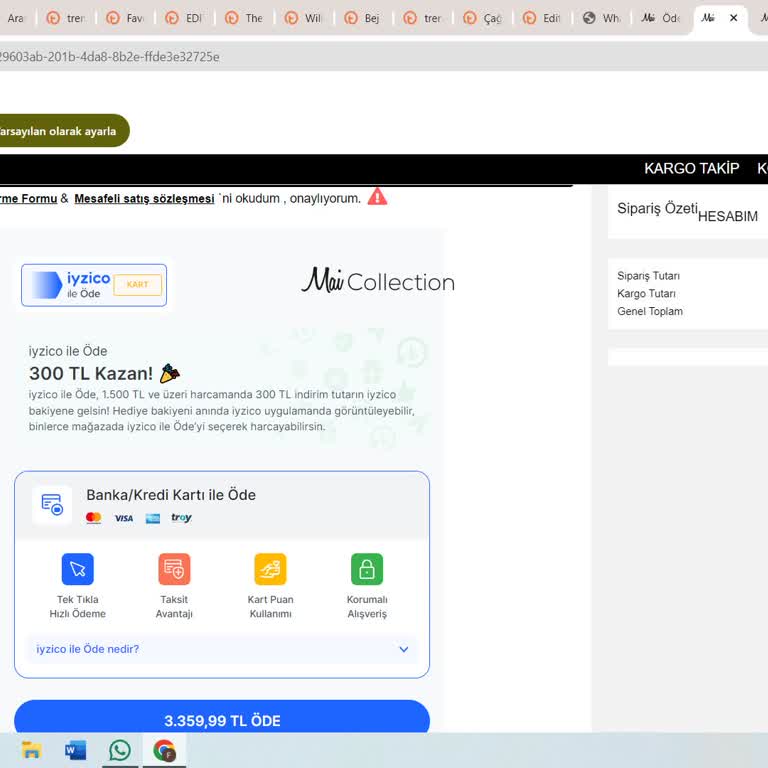The width and height of the screenshot is (768, 768).
Task: Open Mesafeli satış sözleşmesi link
Action: 144,199
